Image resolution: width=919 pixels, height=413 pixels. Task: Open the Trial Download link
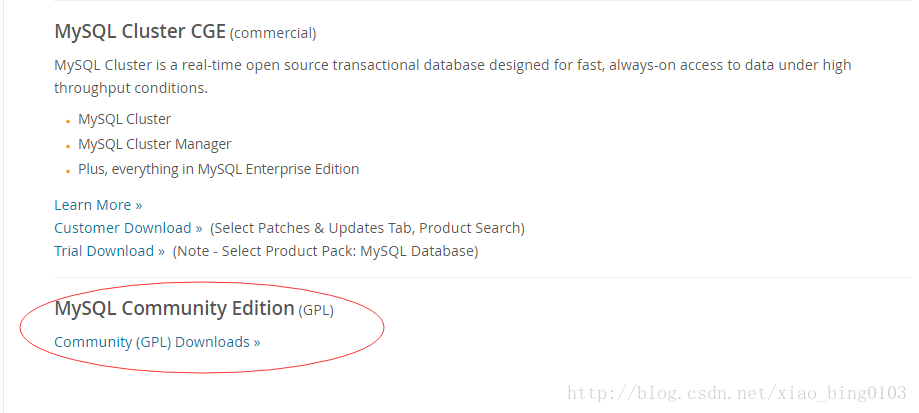click(109, 251)
